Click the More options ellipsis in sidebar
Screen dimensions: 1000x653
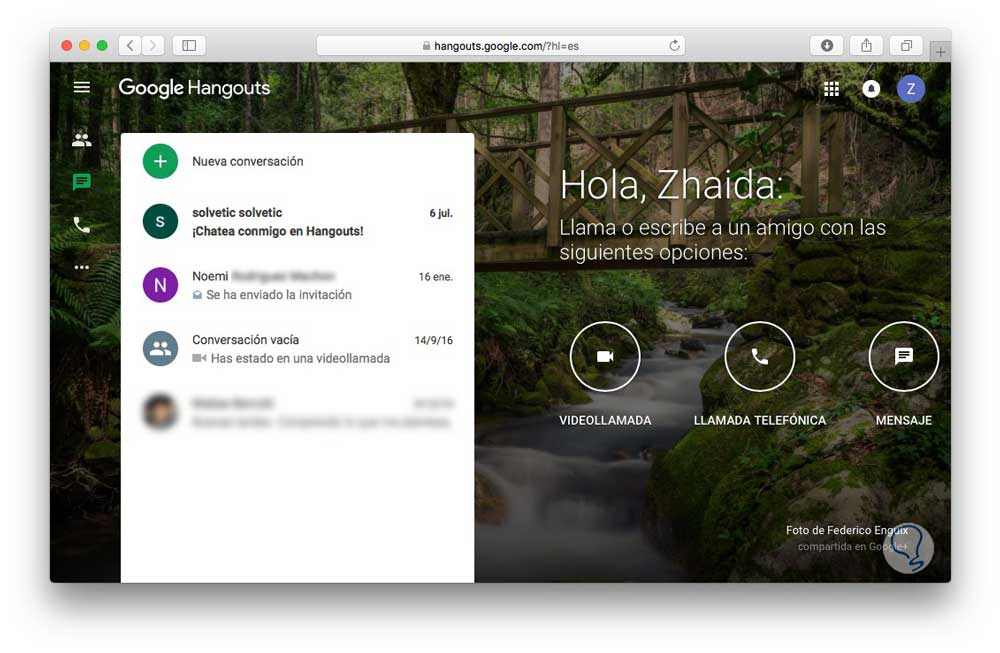[82, 267]
